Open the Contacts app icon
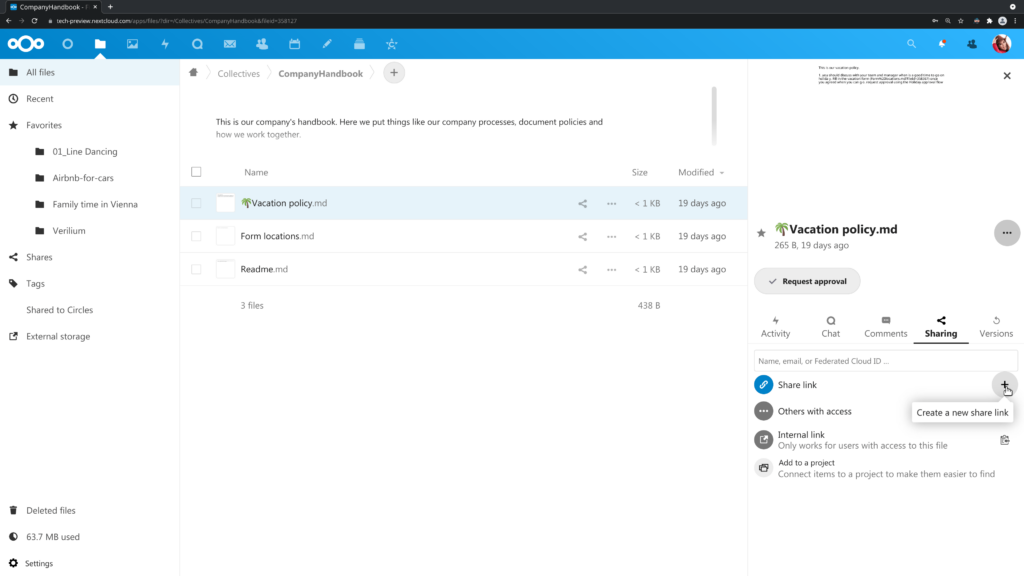1024x576 pixels. click(x=262, y=44)
